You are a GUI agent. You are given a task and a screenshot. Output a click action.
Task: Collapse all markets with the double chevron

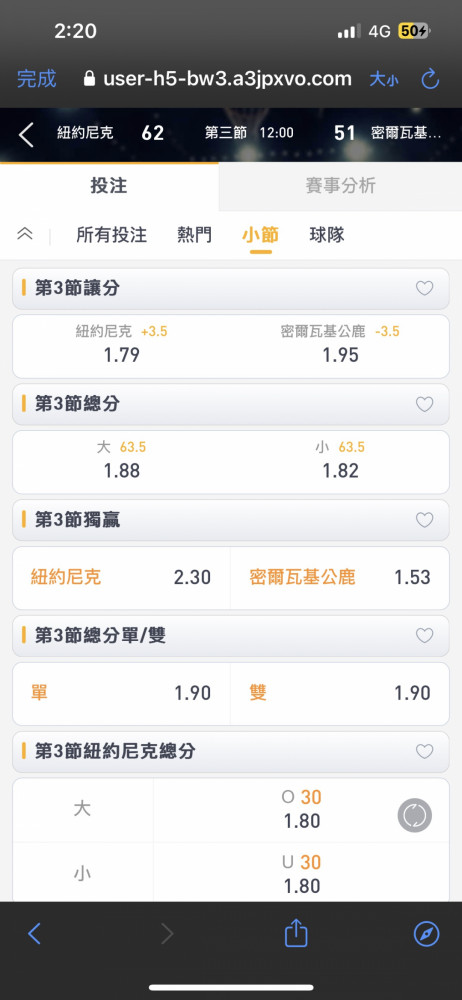pyautogui.click(x=24, y=234)
